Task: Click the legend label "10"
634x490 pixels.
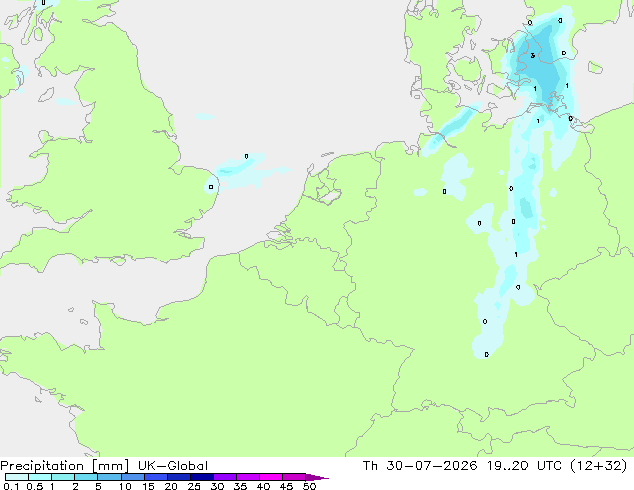Action: (125, 486)
